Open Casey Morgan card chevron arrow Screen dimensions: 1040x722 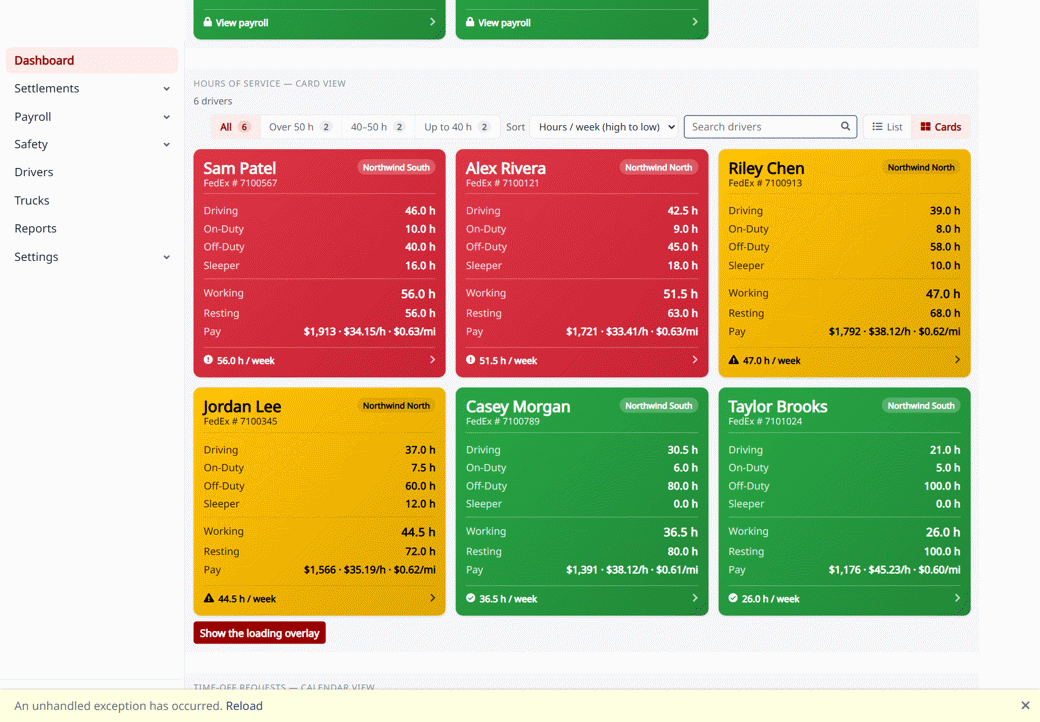click(694, 597)
